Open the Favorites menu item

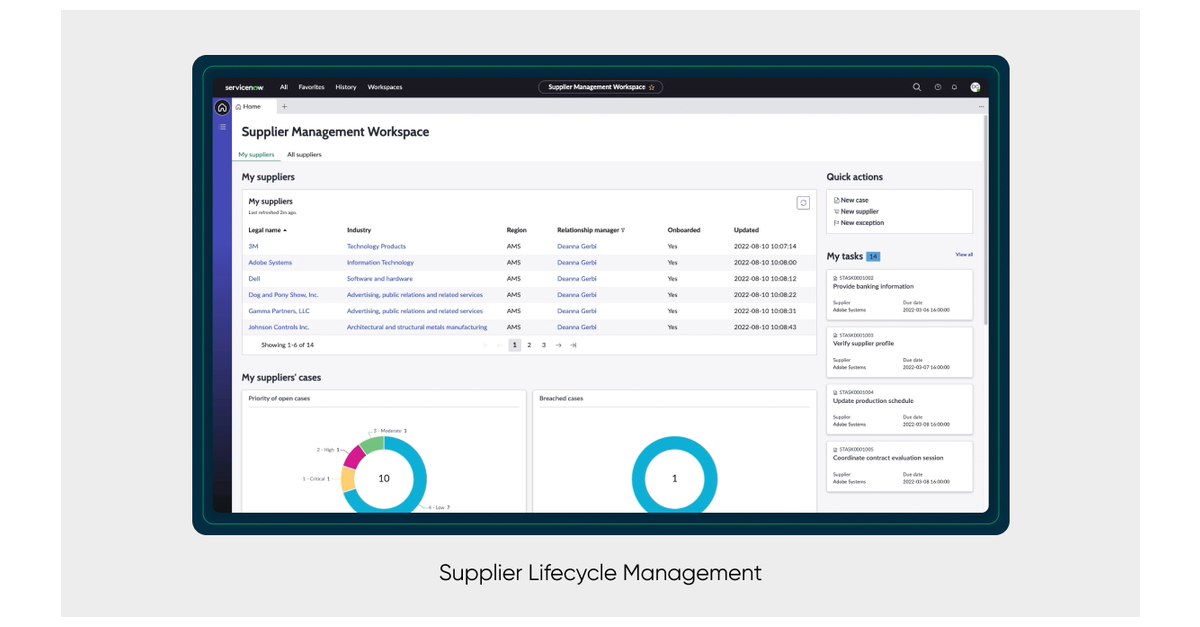311,87
